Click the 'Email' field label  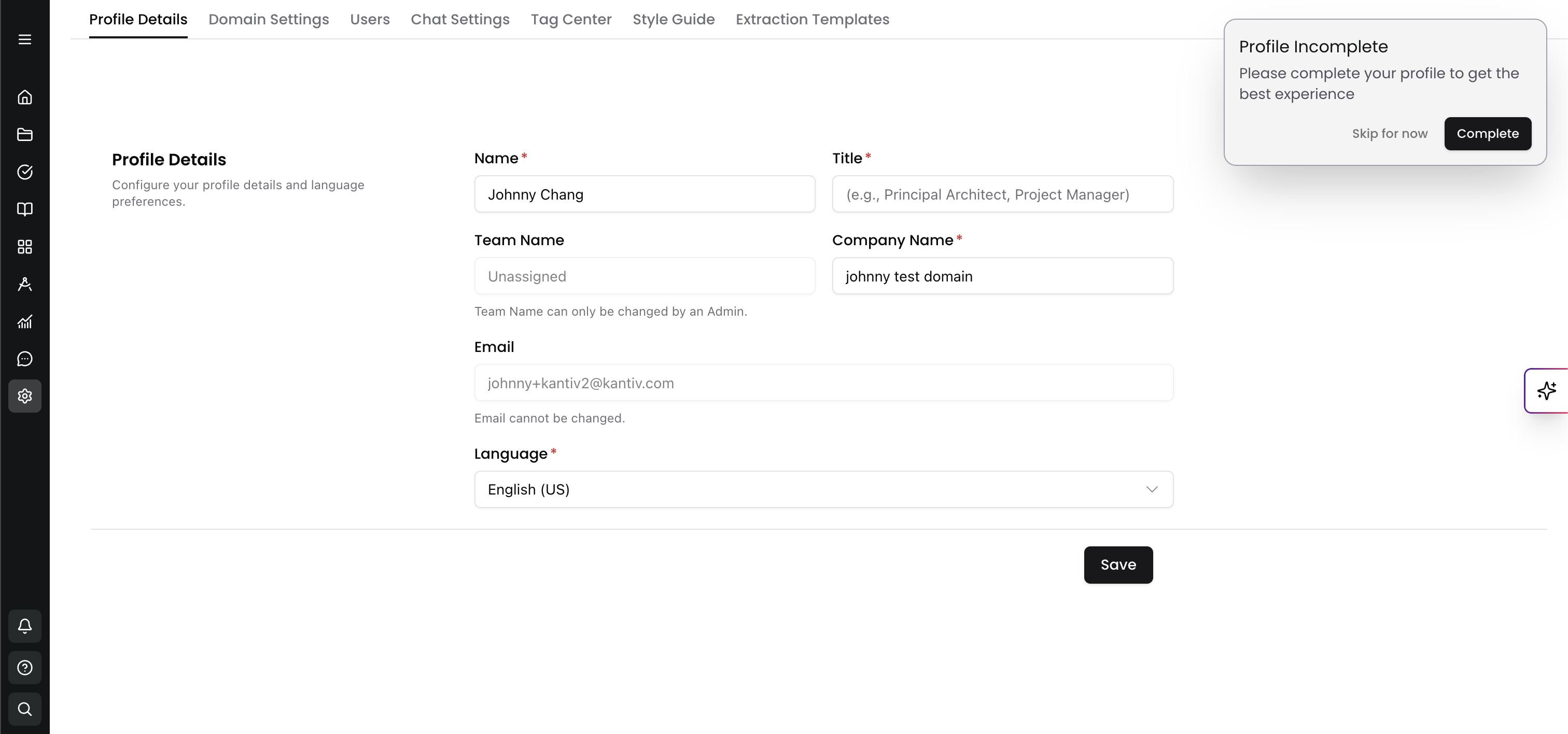pos(494,347)
